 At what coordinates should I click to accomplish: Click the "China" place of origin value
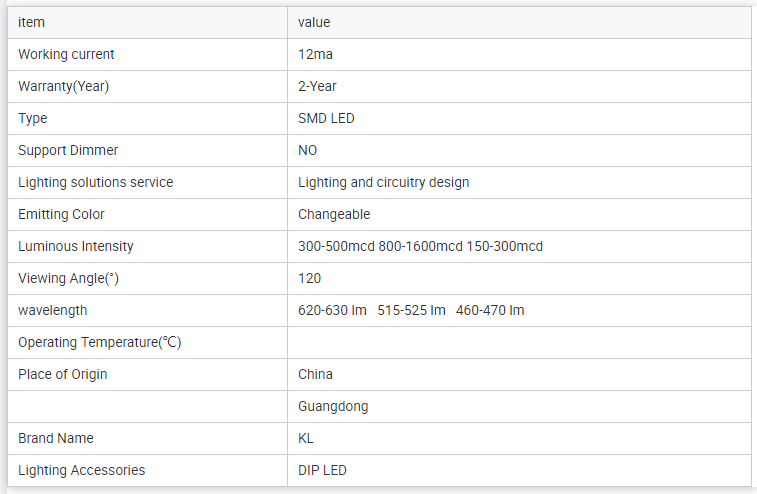315,374
